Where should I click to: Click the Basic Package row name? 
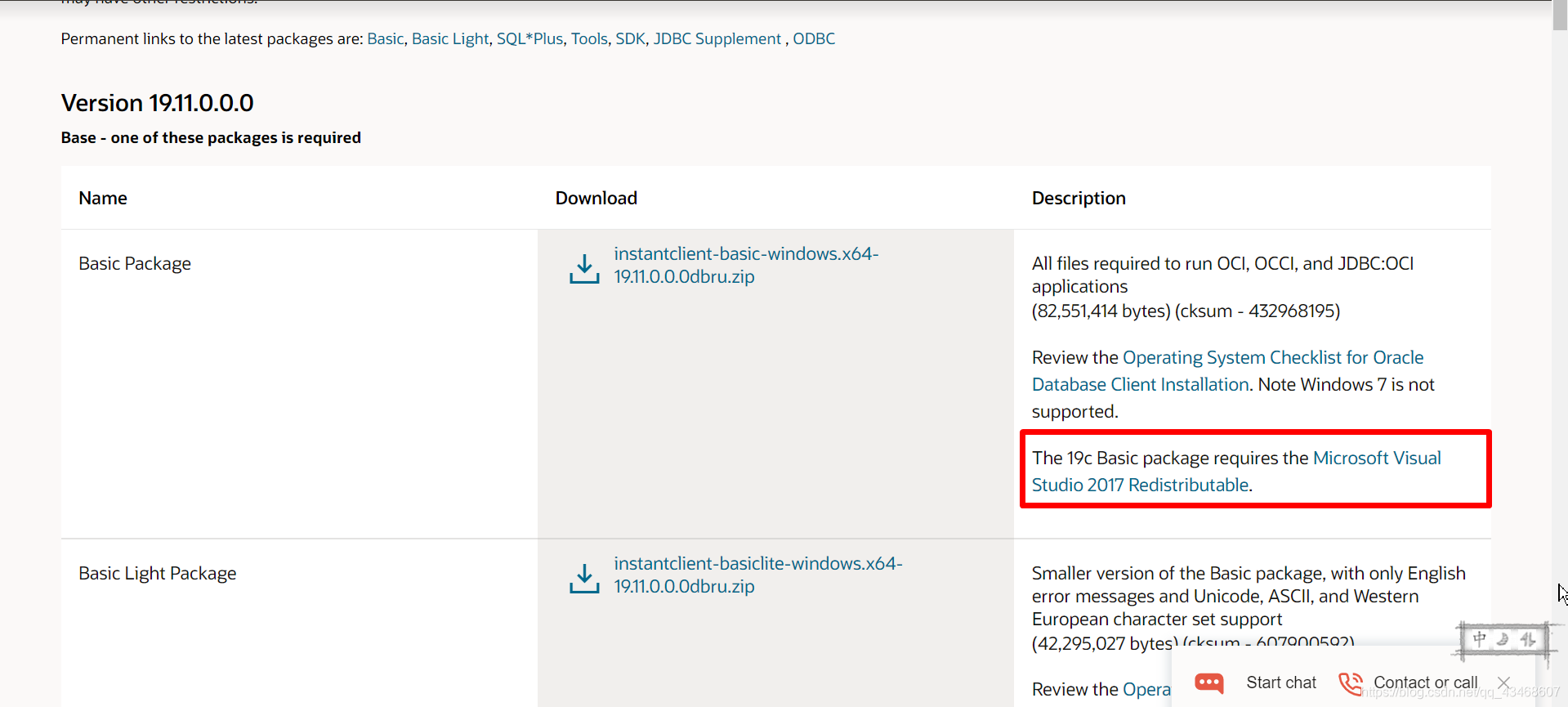click(x=135, y=263)
